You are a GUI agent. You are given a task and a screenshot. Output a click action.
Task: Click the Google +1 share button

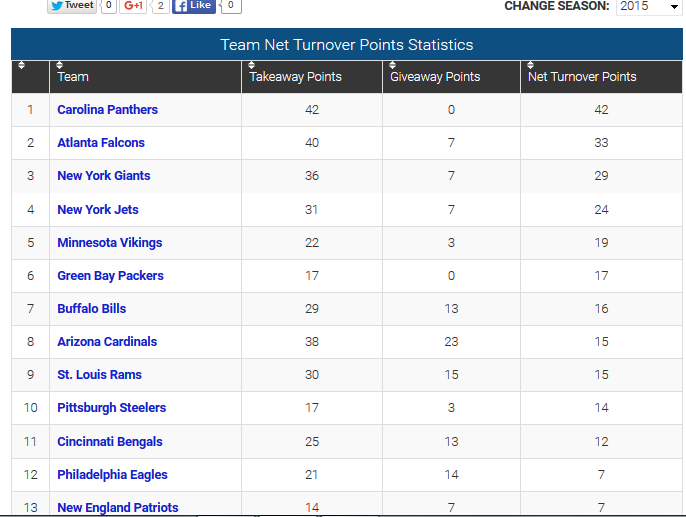pos(133,6)
